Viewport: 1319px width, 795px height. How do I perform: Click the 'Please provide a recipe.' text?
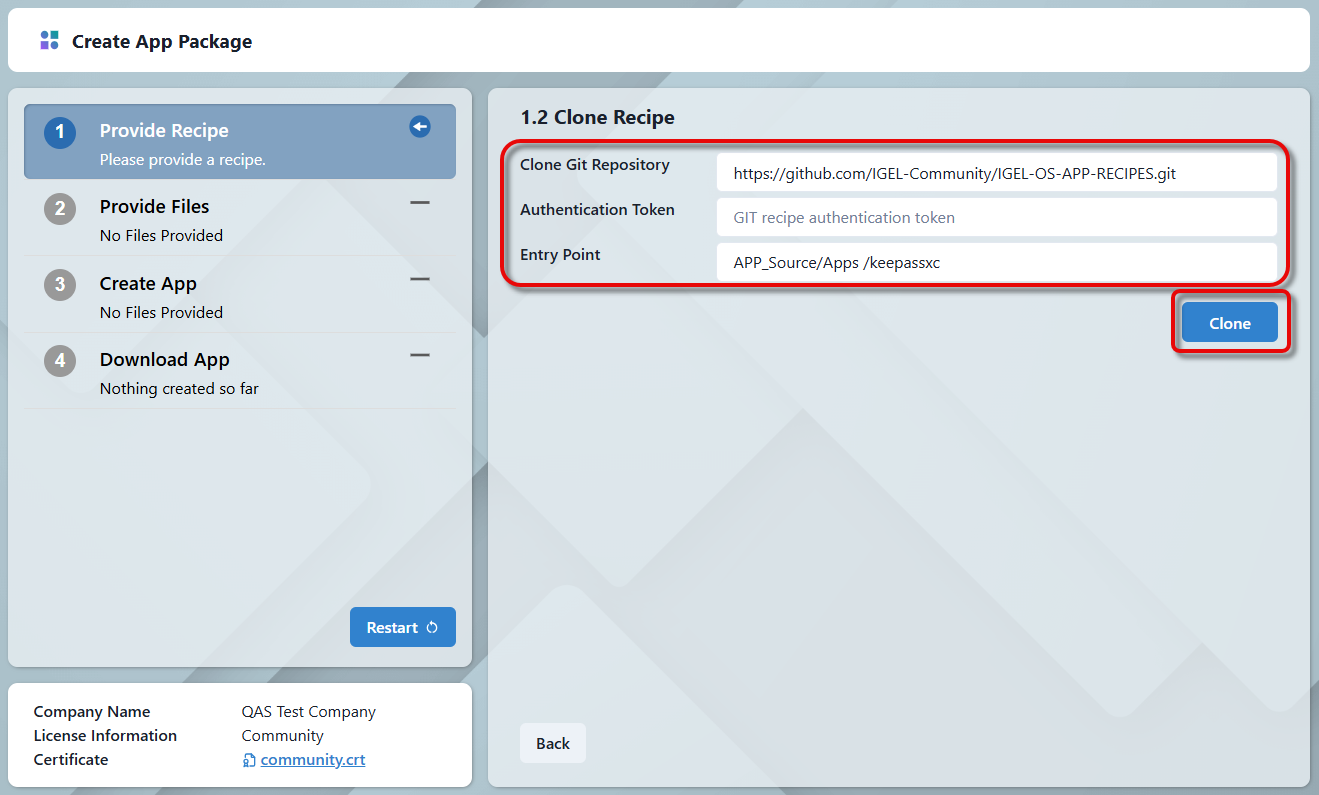(183, 160)
